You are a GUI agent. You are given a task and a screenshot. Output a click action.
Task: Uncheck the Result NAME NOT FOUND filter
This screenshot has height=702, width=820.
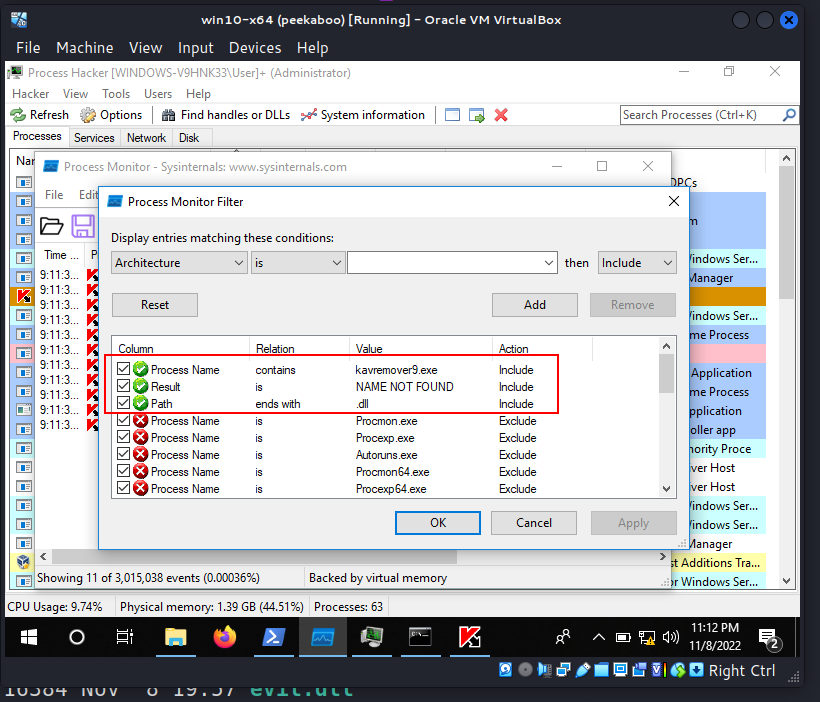coord(123,386)
